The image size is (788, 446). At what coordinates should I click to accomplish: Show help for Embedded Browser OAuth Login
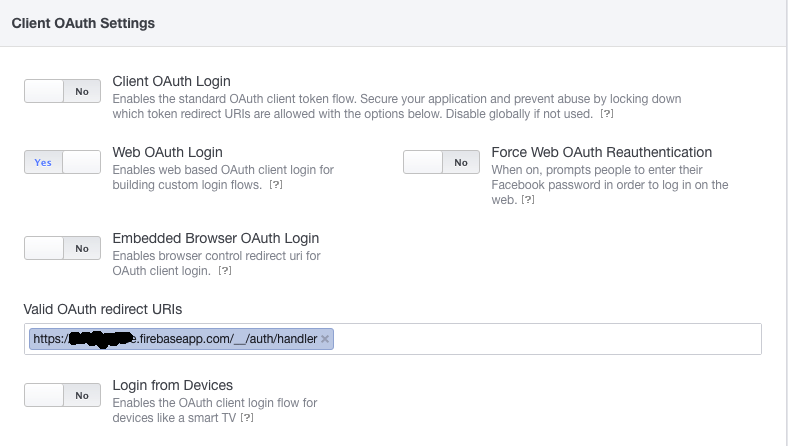pyautogui.click(x=225, y=271)
